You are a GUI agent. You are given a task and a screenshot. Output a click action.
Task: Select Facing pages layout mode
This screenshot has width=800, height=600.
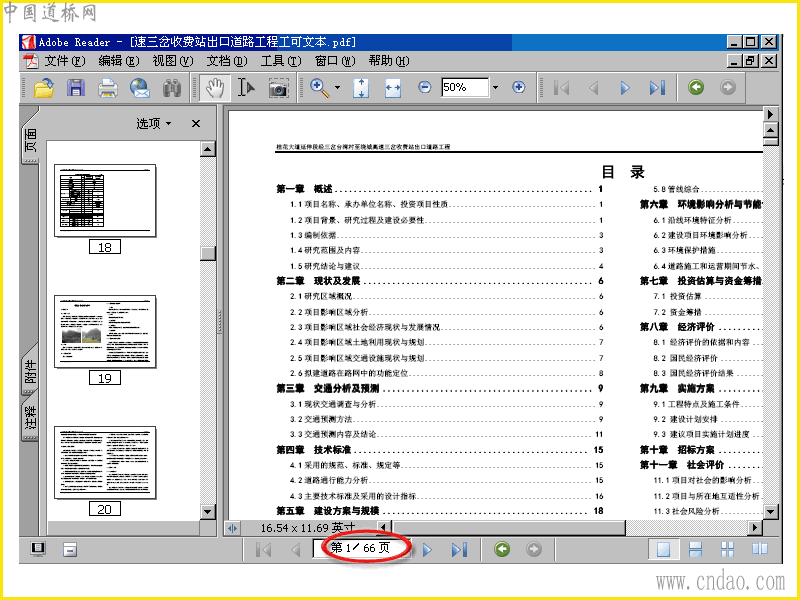click(x=760, y=549)
